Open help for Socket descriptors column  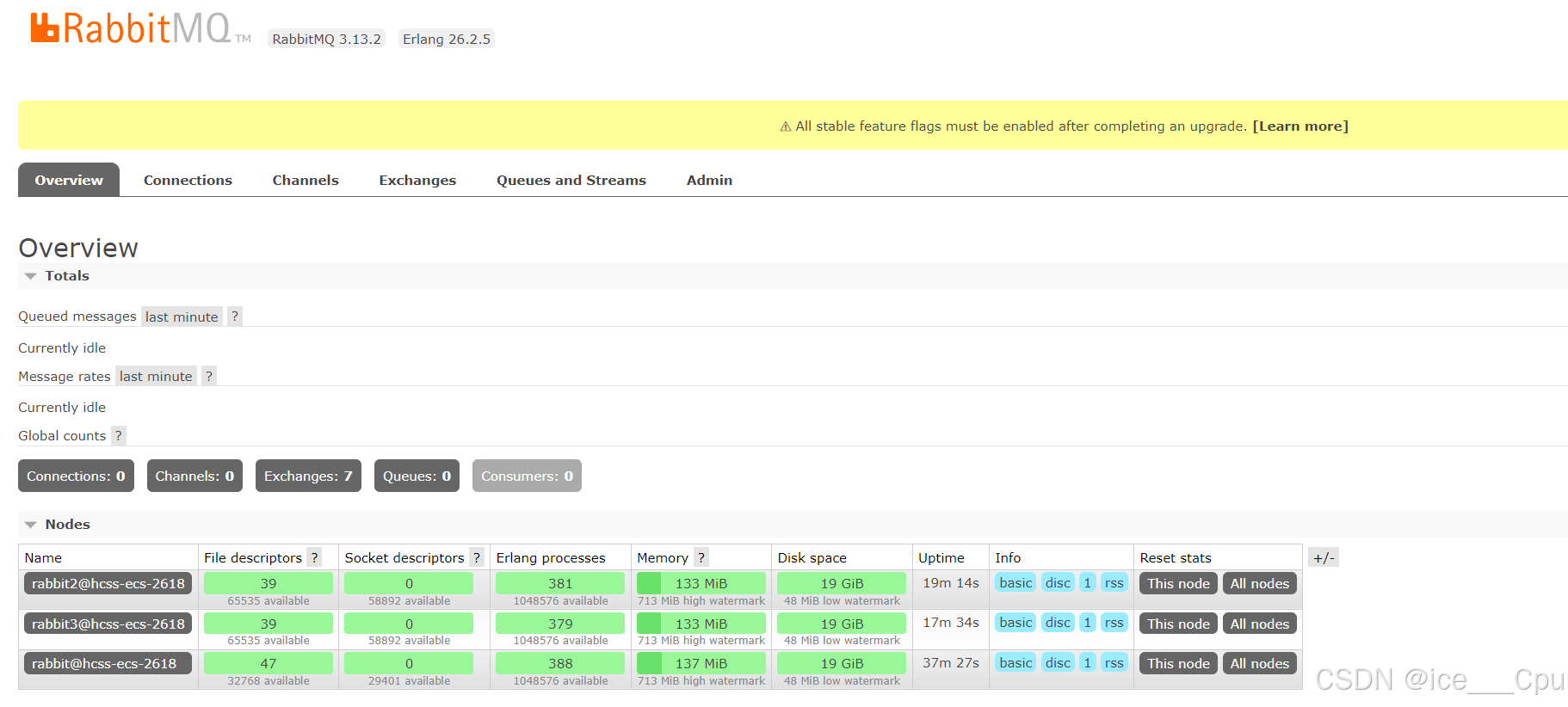click(x=477, y=557)
